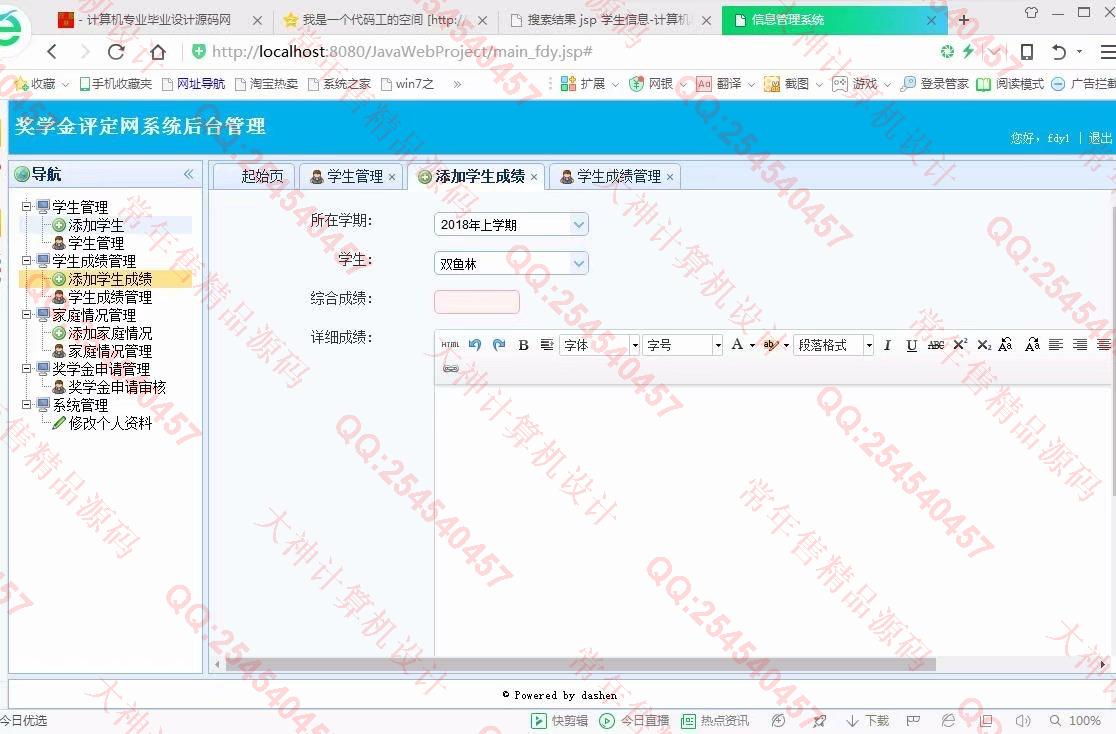Open 添加家庭情况 in navigation tree

(x=110, y=333)
